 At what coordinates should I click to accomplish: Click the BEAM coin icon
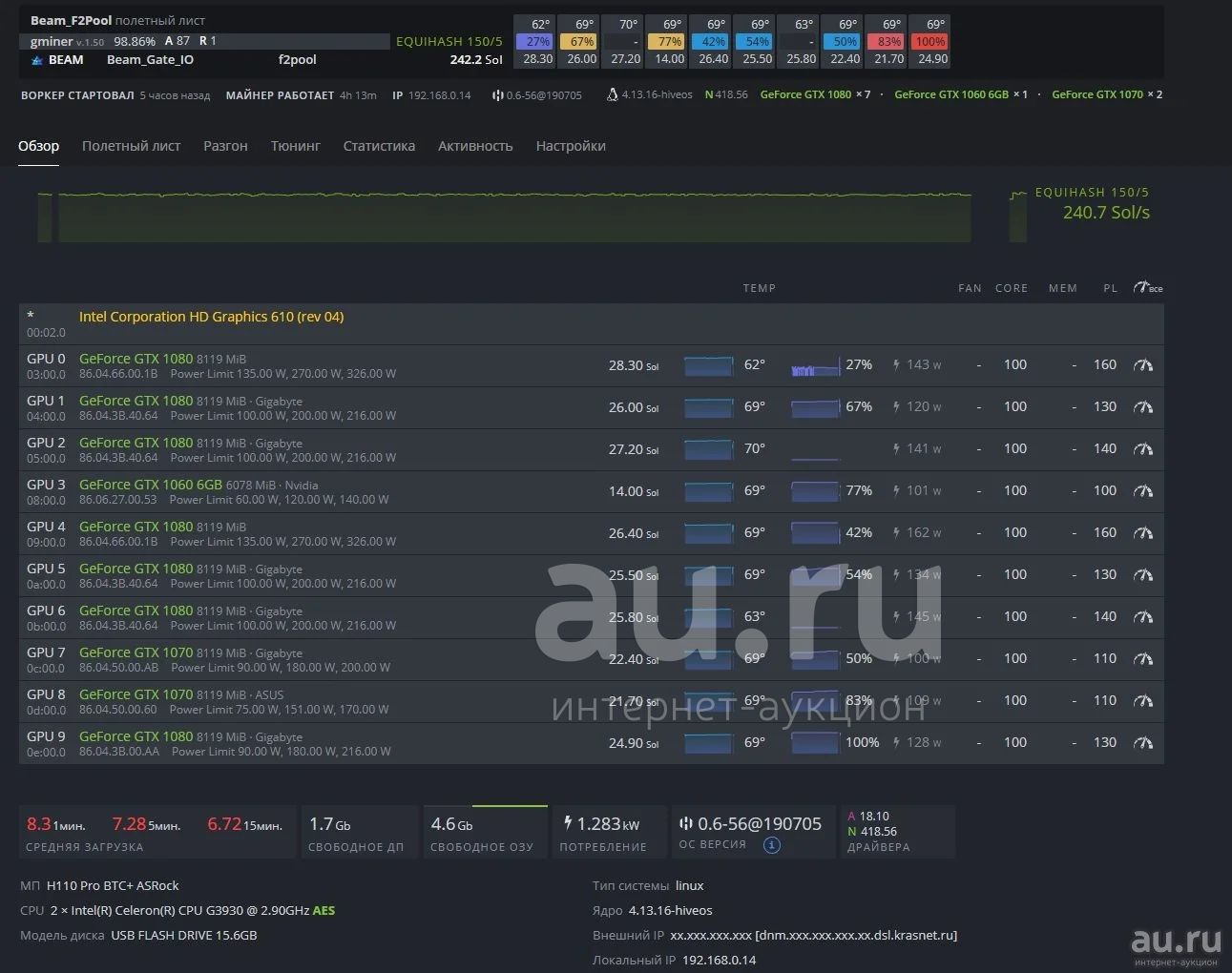pos(37,60)
